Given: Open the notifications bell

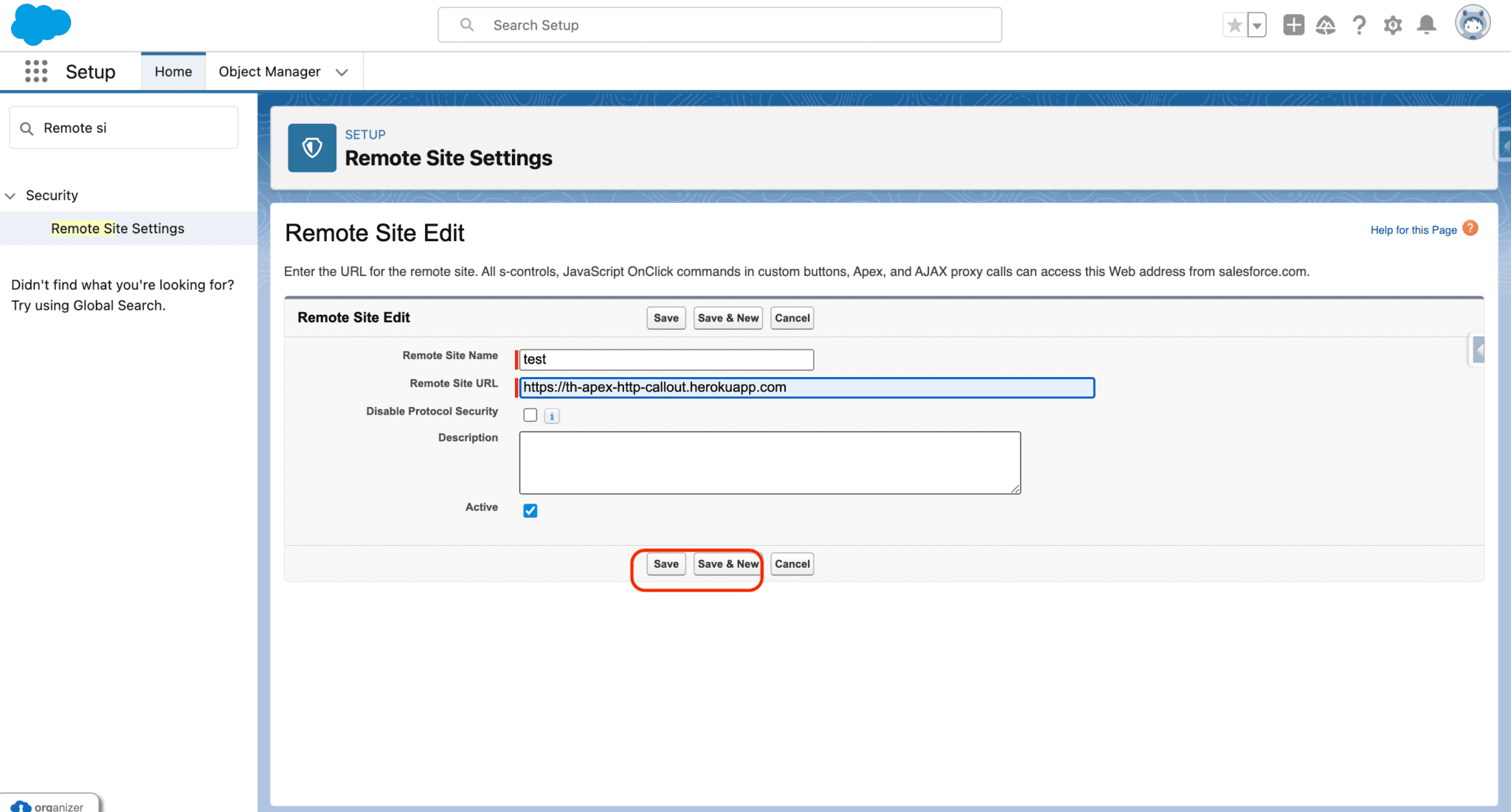Looking at the screenshot, I should (1427, 24).
